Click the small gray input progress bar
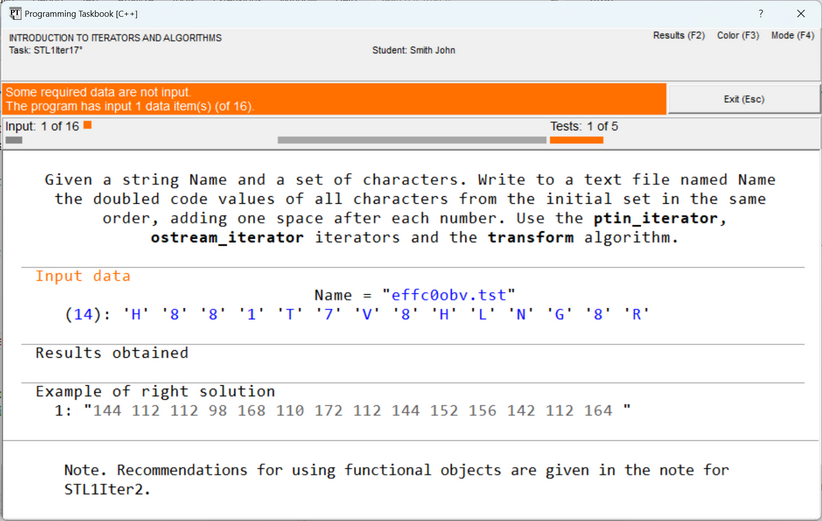This screenshot has height=521, width=822. click(x=14, y=140)
